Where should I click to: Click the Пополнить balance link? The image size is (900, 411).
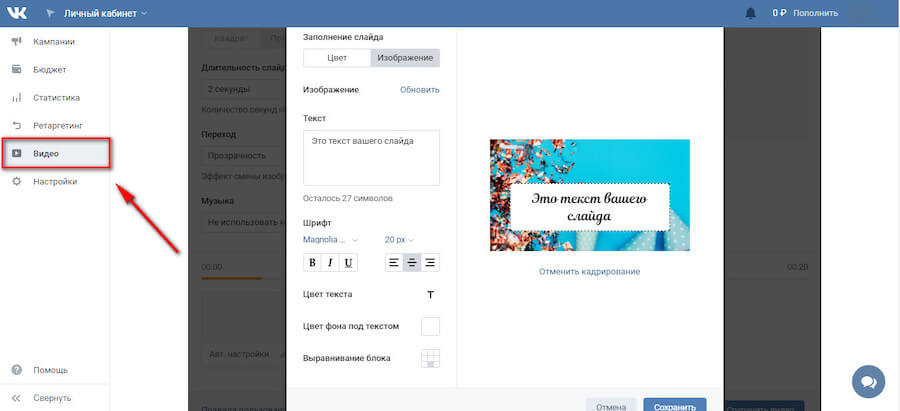coord(816,13)
